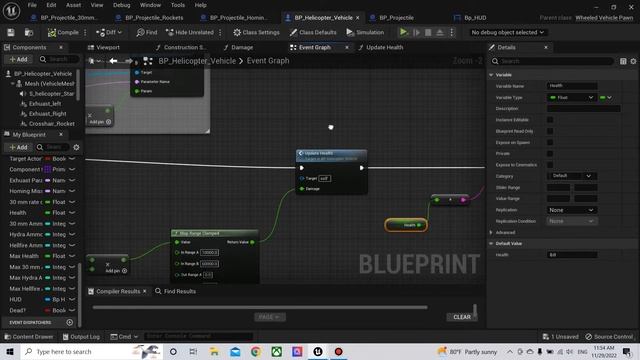640x360 pixels.
Task: Close the Event Graph tab
Action: coord(347,47)
